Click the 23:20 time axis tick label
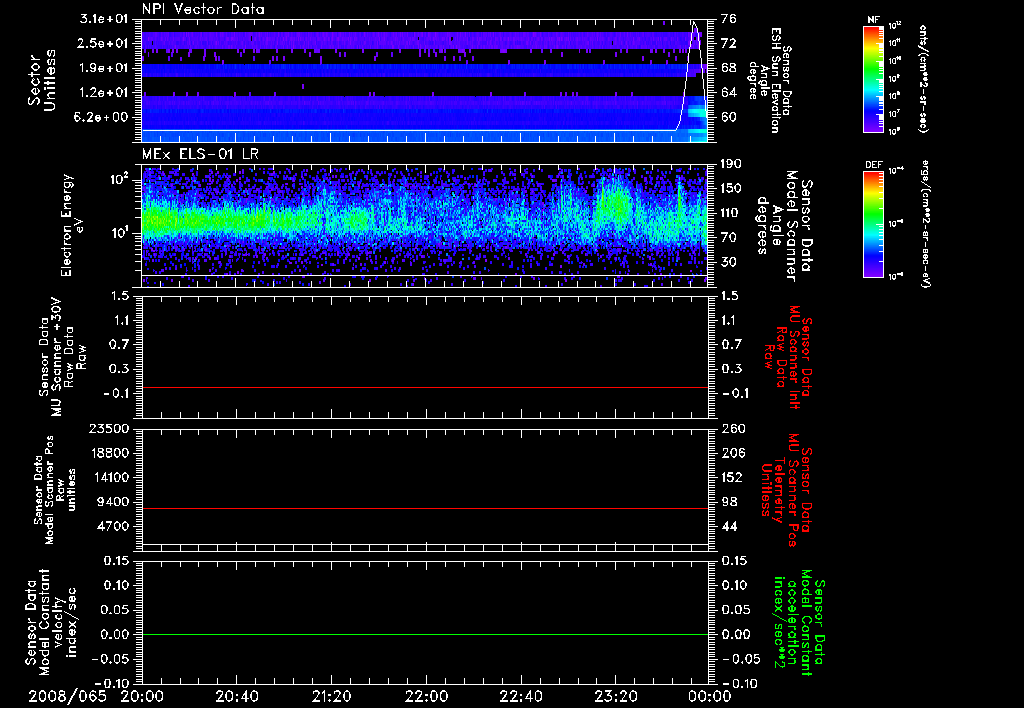The height and width of the screenshot is (708, 1024). [x=615, y=695]
